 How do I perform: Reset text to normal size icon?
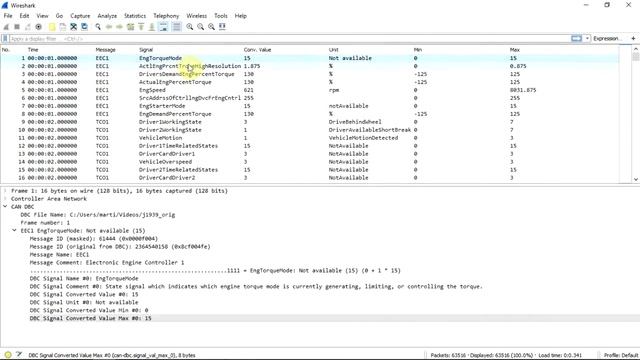point(211,27)
